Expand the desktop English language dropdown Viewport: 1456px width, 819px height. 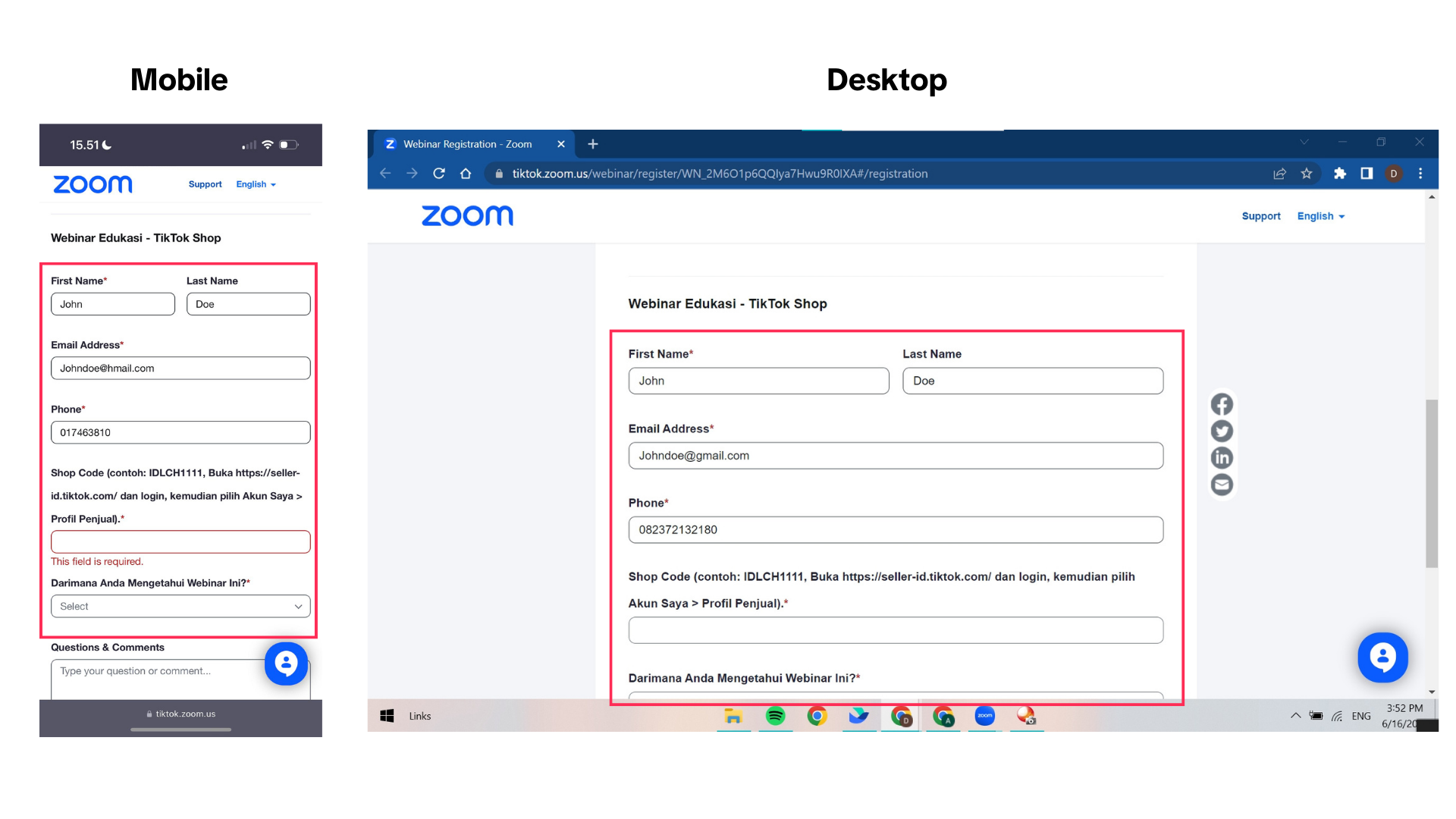coord(1320,216)
